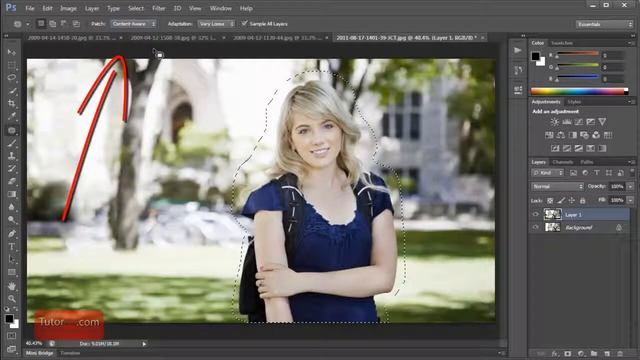The height and width of the screenshot is (360, 640).
Task: Open the Adaptation dropdown
Action: pos(216,24)
